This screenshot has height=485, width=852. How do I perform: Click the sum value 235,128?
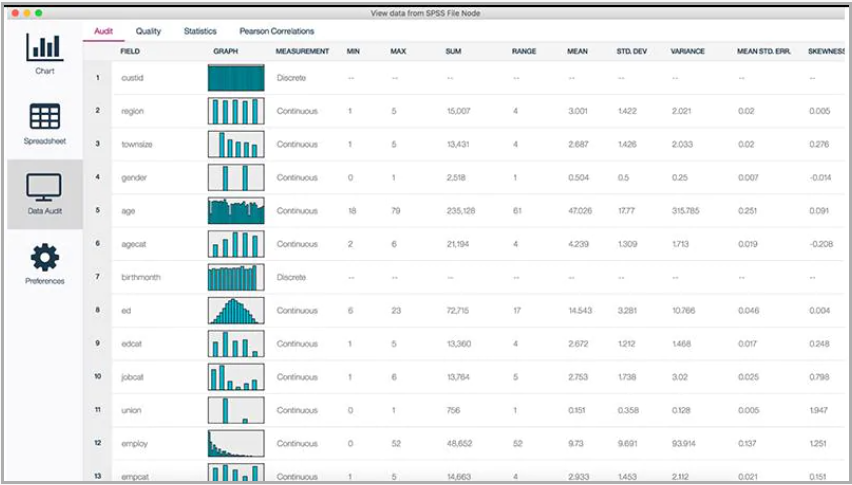pos(461,211)
